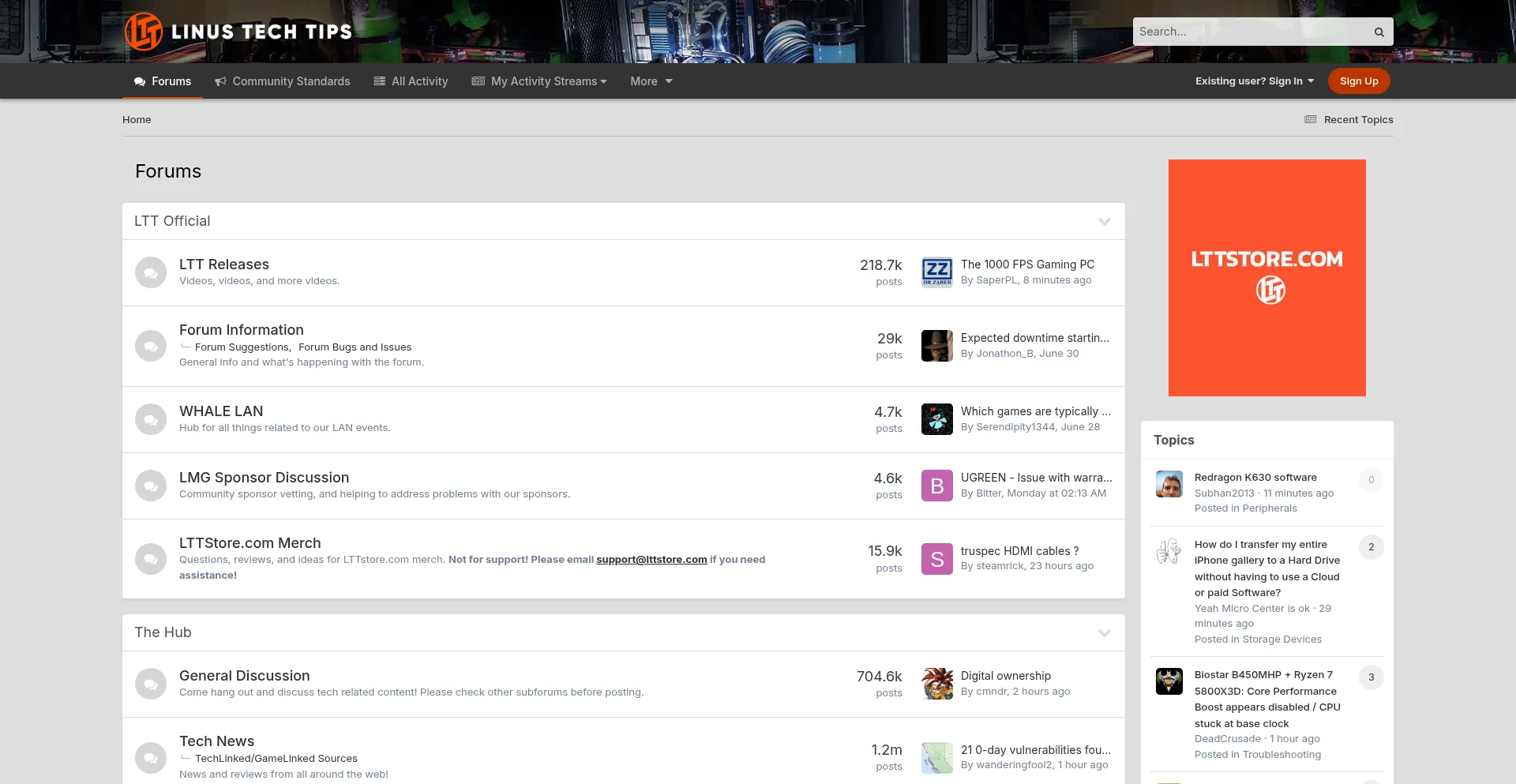Click Storage Devices forum link in sidebar

pyautogui.click(x=1282, y=640)
